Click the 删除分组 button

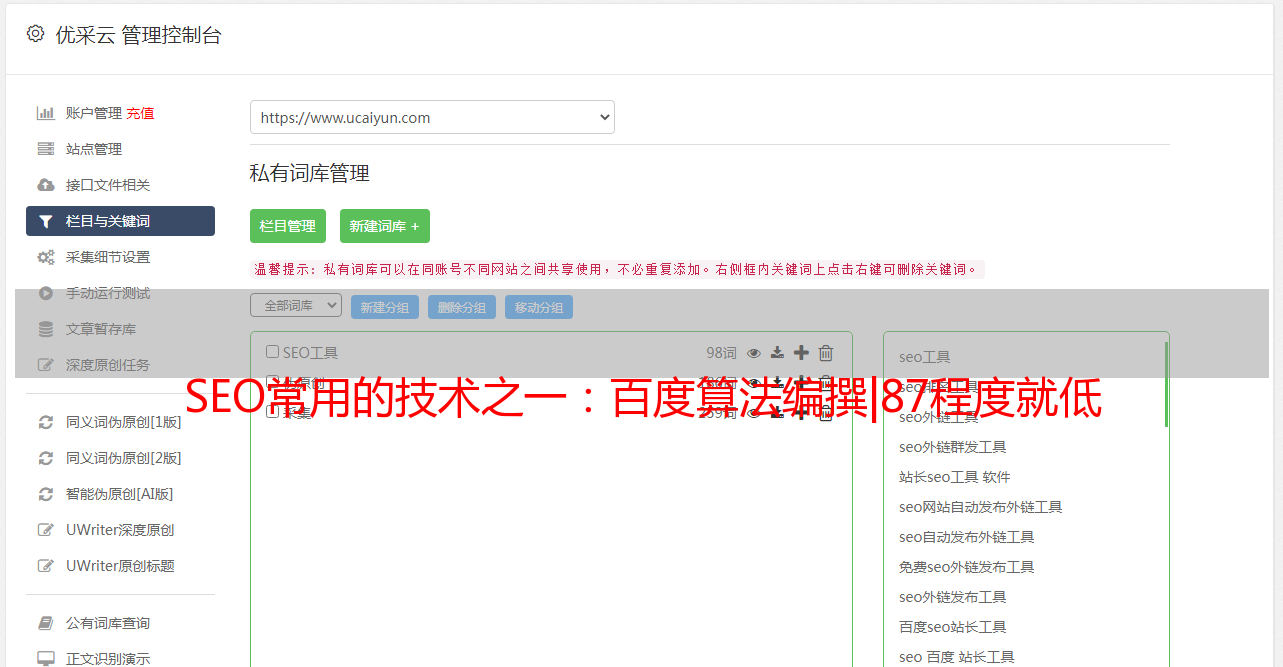462,307
